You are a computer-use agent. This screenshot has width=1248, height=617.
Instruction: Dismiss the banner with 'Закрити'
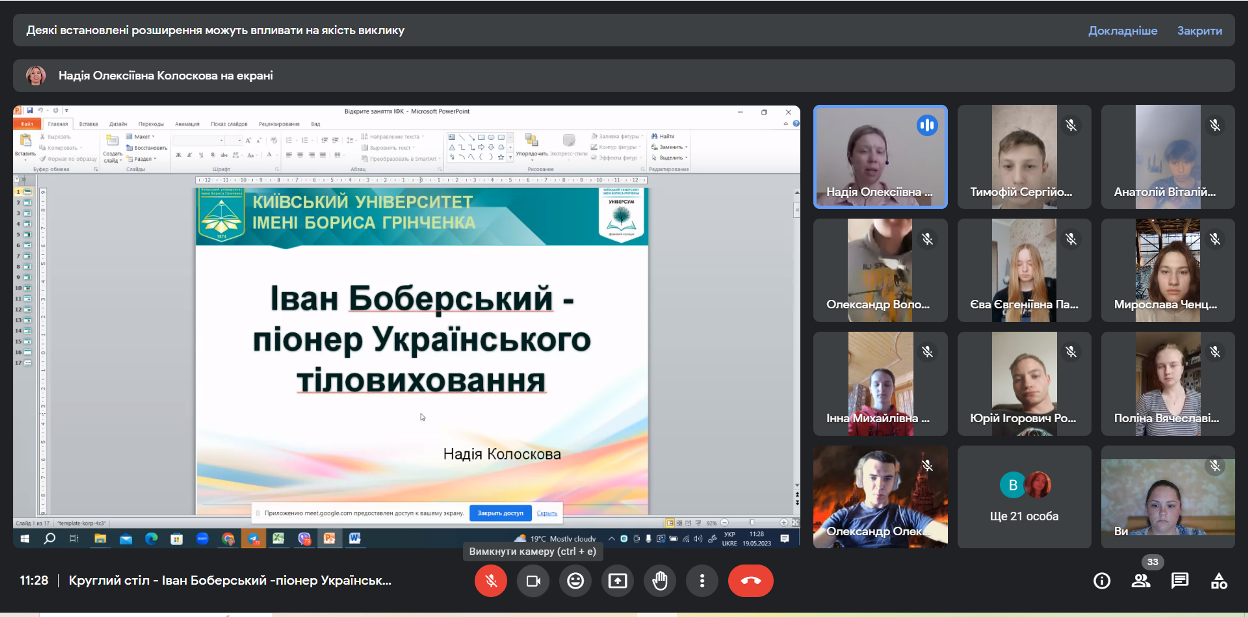click(x=1199, y=31)
